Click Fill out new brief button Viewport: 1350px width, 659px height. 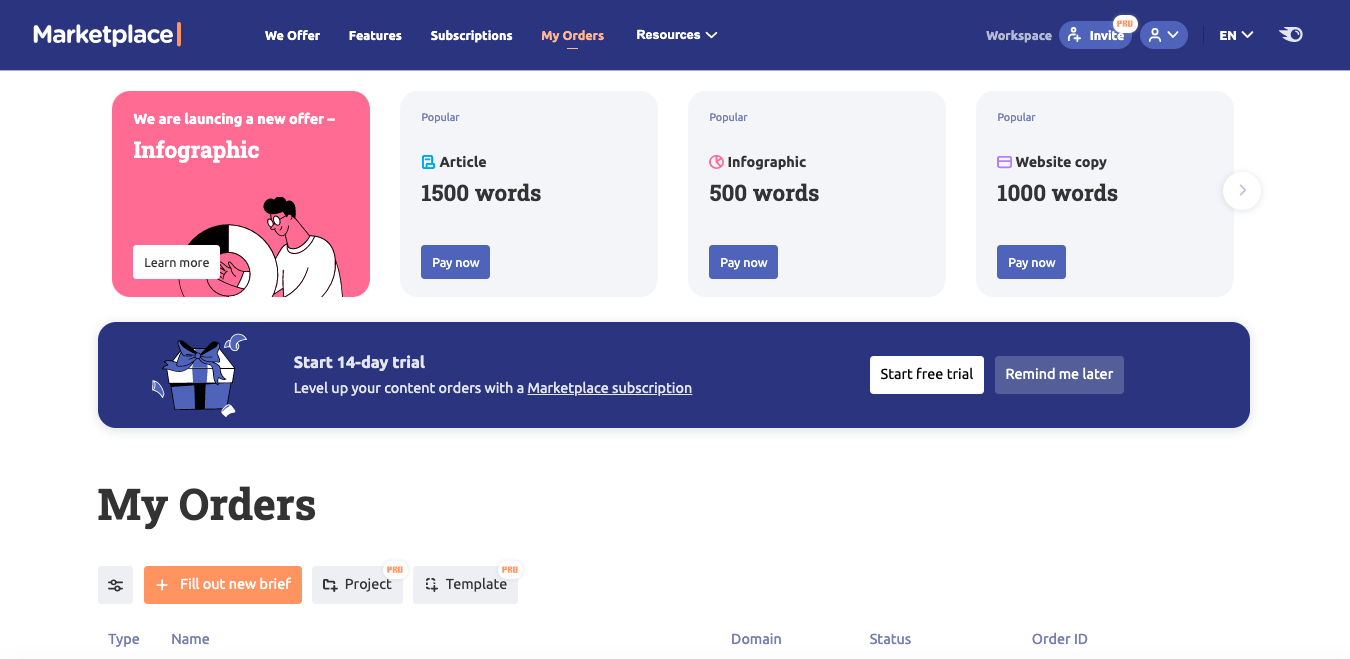coord(223,584)
